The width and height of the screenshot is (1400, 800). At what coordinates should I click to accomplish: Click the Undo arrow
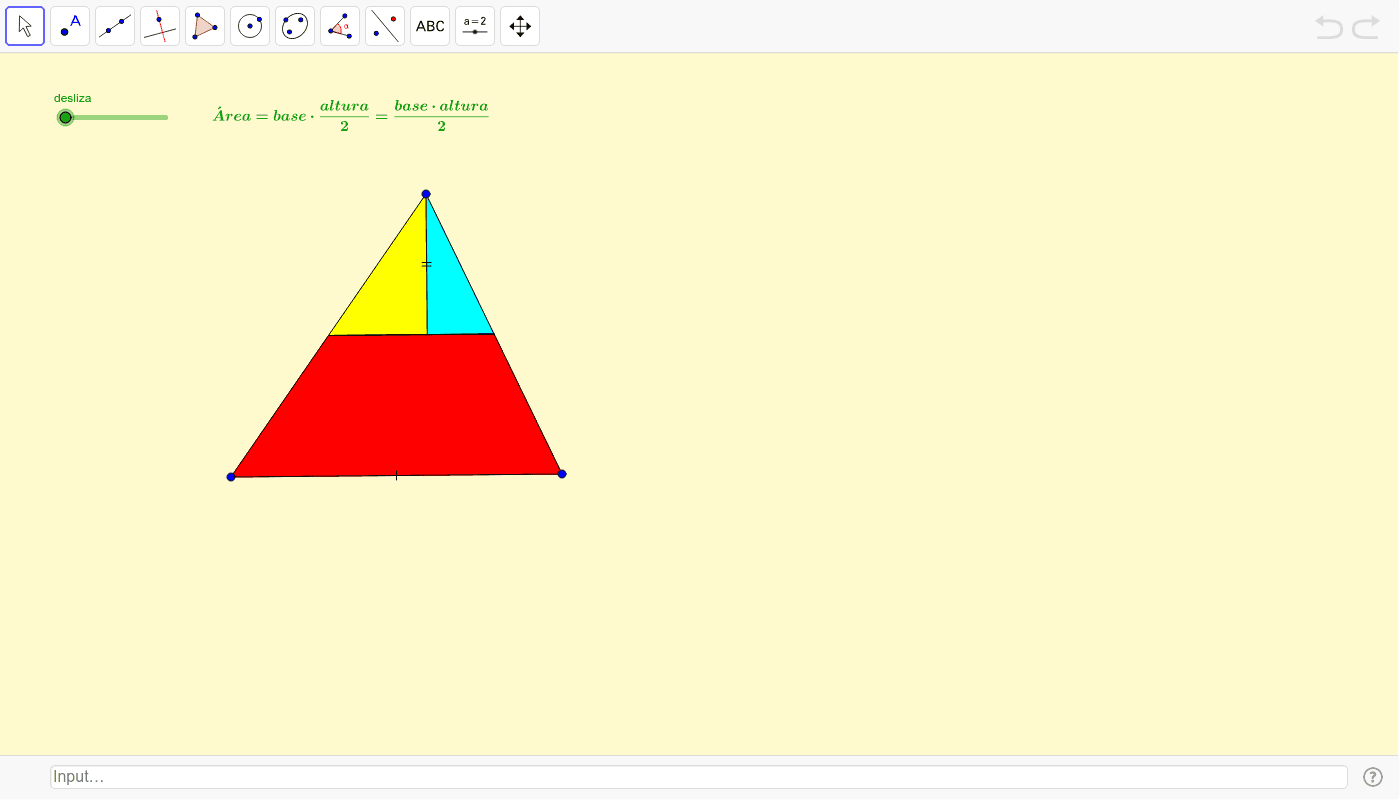tap(1329, 27)
